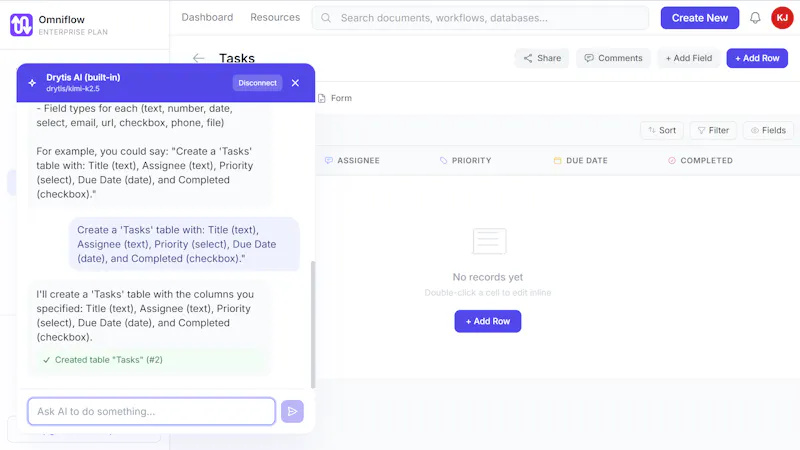Screen dimensions: 800x450
Task: Click the ENTERPRISE PLAN label
Action: tap(73, 32)
